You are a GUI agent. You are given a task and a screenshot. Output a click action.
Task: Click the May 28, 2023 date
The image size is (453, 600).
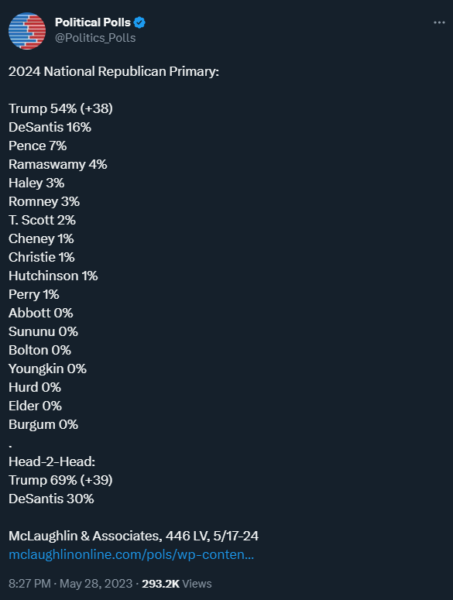[96, 584]
